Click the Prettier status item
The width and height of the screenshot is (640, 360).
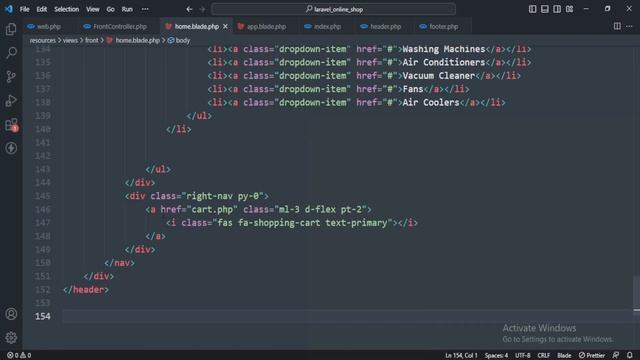click(592, 355)
